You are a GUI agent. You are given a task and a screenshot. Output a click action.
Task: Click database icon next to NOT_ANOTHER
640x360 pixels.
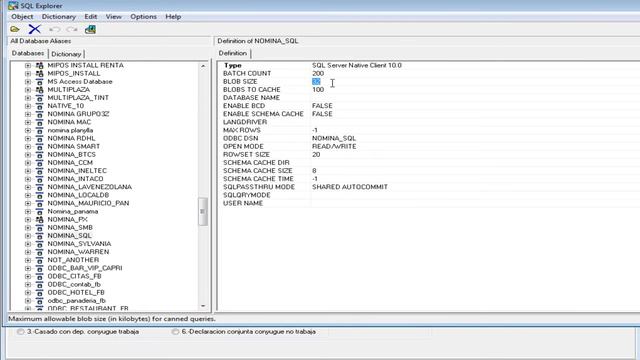[39, 260]
